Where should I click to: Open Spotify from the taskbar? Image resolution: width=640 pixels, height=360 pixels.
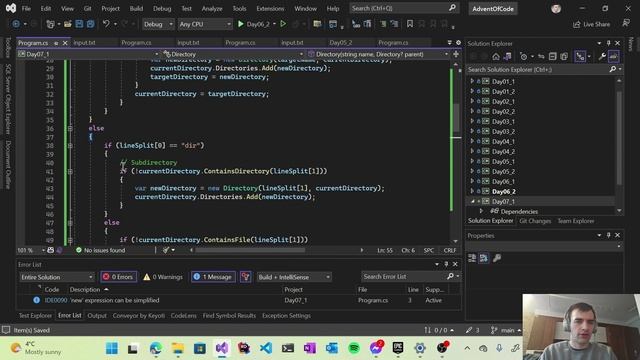coord(354,348)
